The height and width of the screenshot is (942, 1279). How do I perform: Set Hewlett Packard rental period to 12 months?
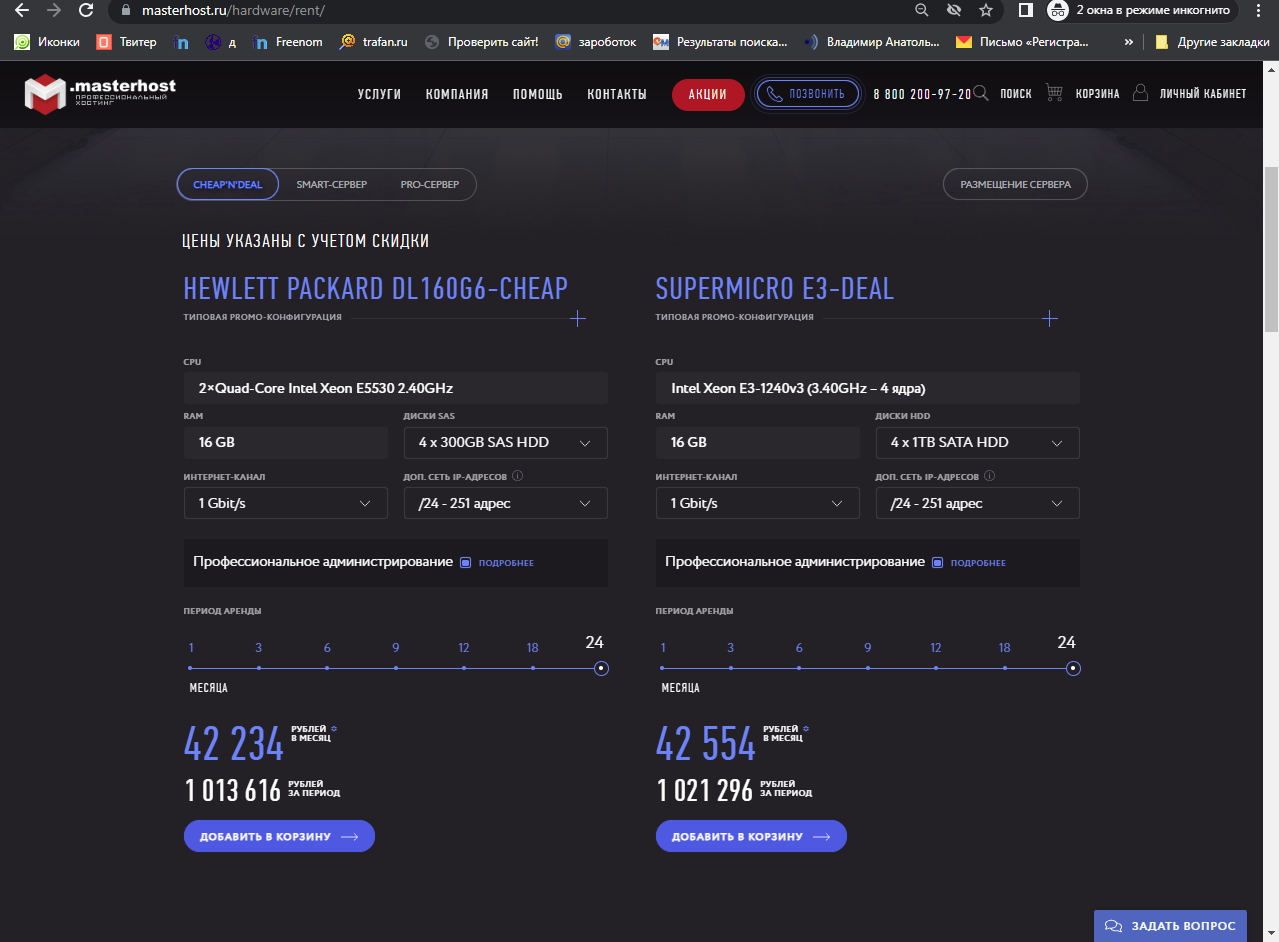pos(464,668)
